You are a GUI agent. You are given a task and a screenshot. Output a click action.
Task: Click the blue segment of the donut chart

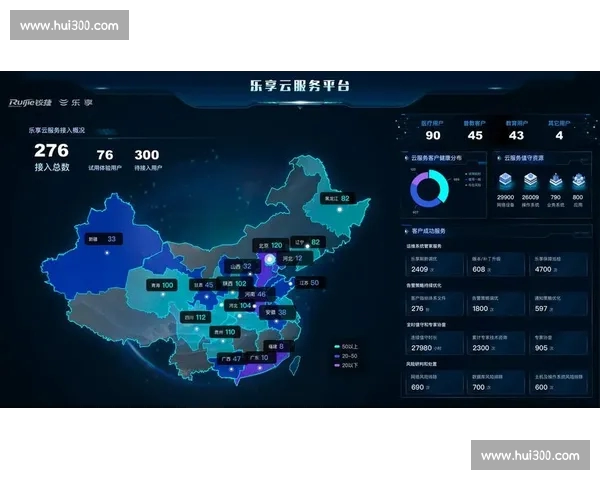pos(422,199)
